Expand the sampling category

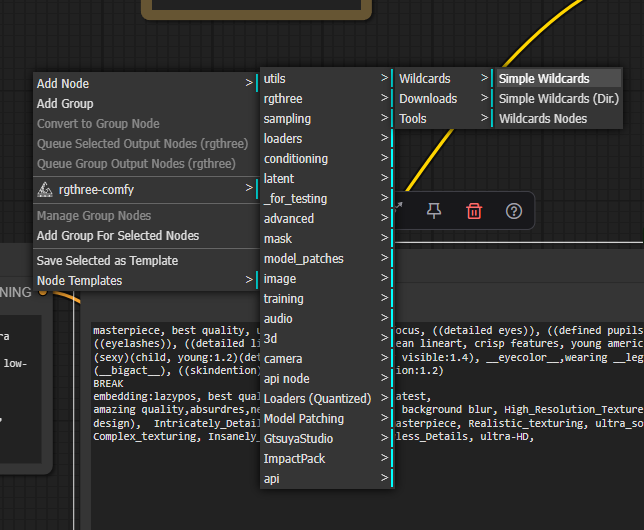(327, 119)
